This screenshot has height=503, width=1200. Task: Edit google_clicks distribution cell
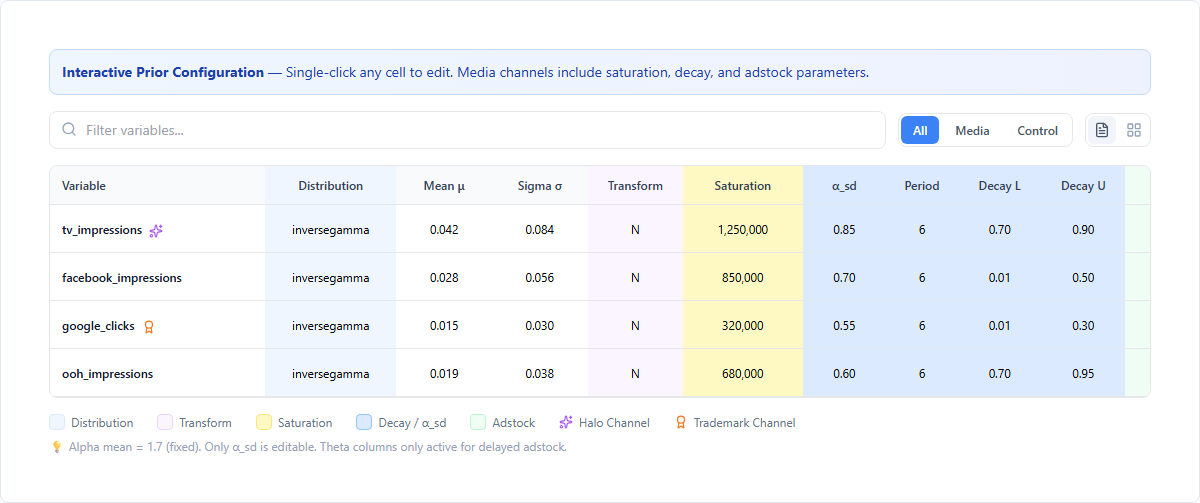(x=331, y=326)
